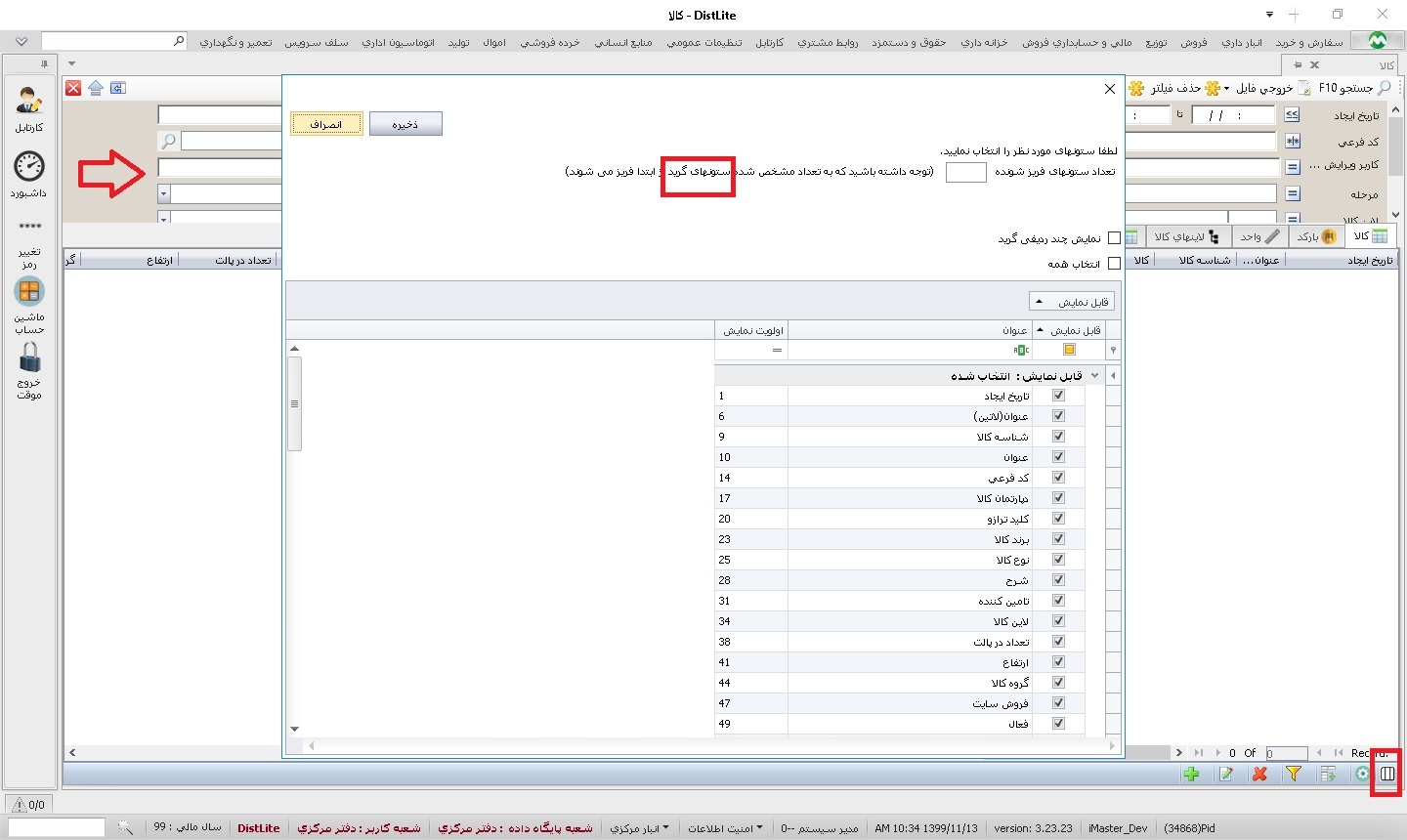
Task: Click the edit record pencil icon
Action: (1225, 775)
